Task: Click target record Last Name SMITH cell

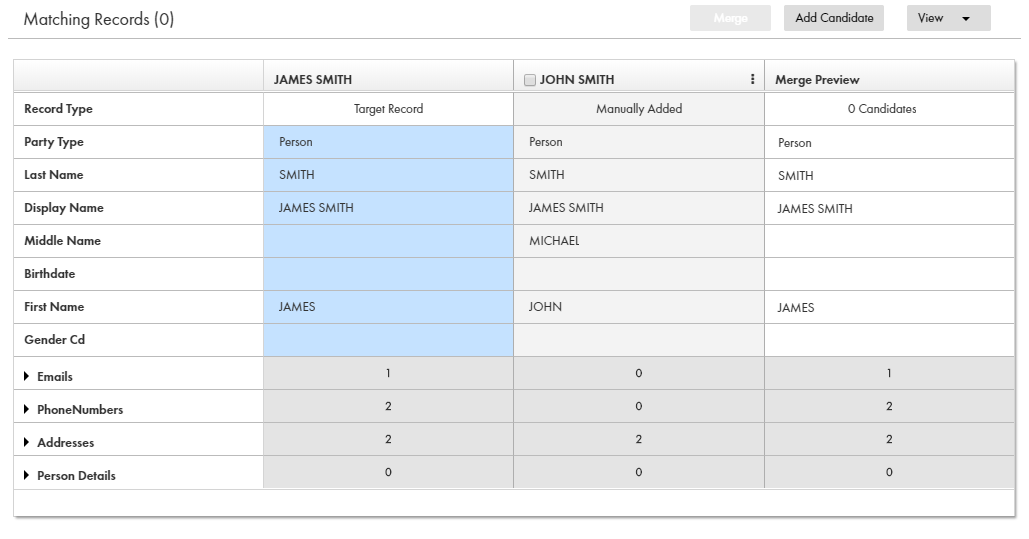Action: click(388, 175)
